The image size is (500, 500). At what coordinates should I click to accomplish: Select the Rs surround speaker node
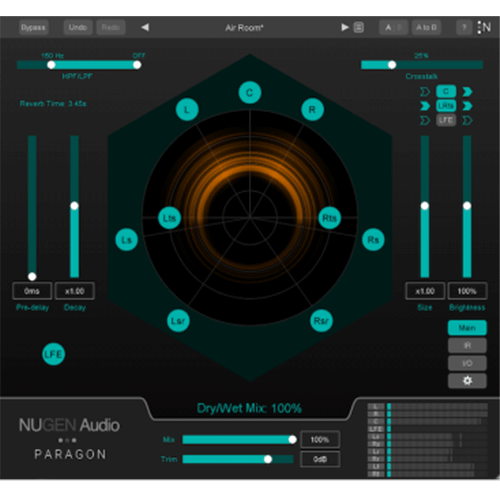[x=373, y=240]
